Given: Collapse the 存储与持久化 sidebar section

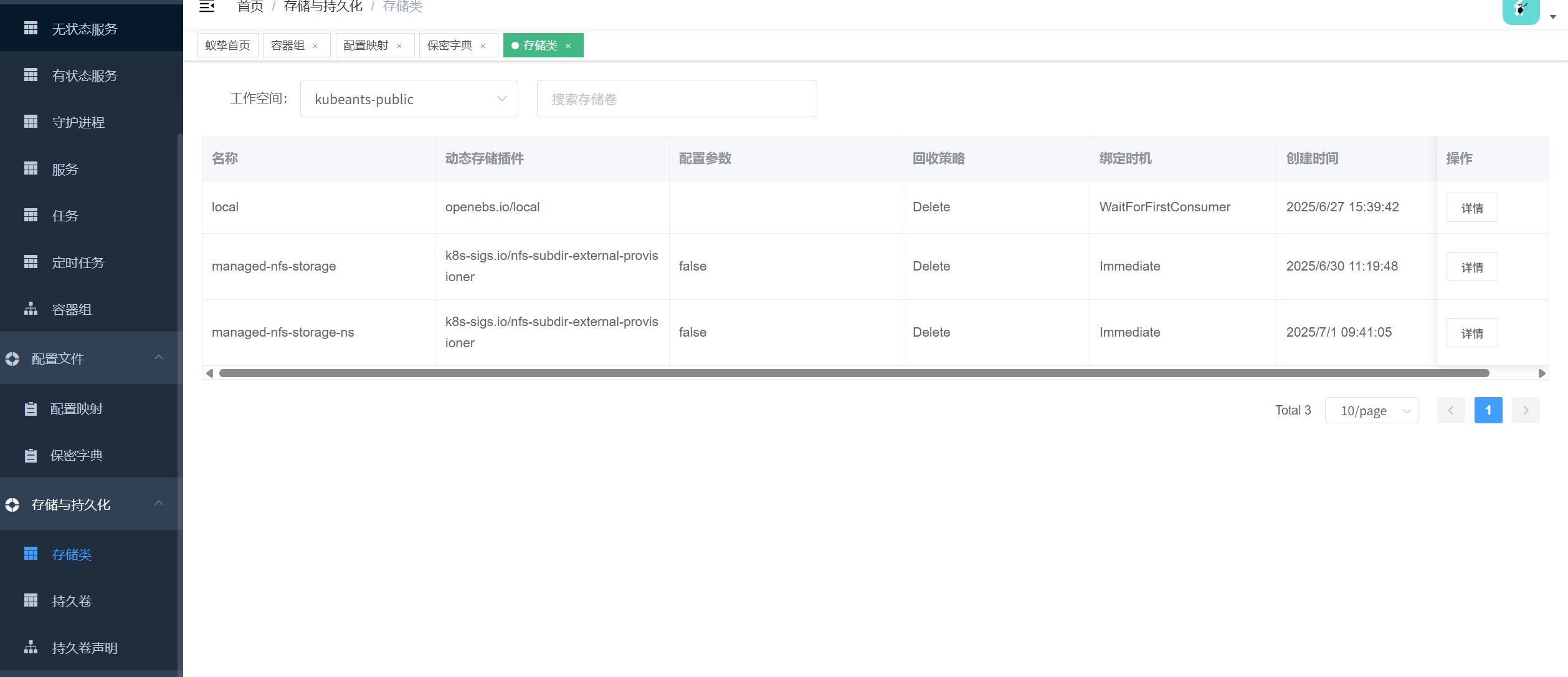Looking at the screenshot, I should point(159,504).
